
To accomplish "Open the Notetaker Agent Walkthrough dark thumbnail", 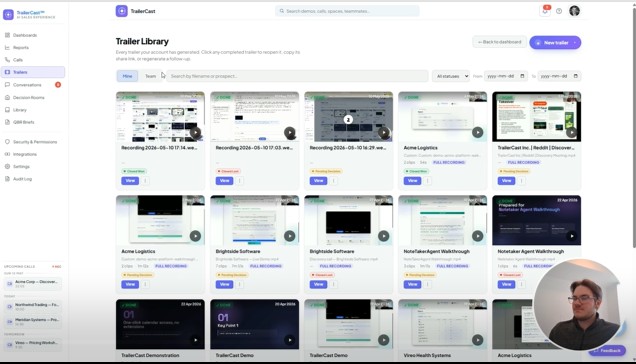I will tap(536, 220).
